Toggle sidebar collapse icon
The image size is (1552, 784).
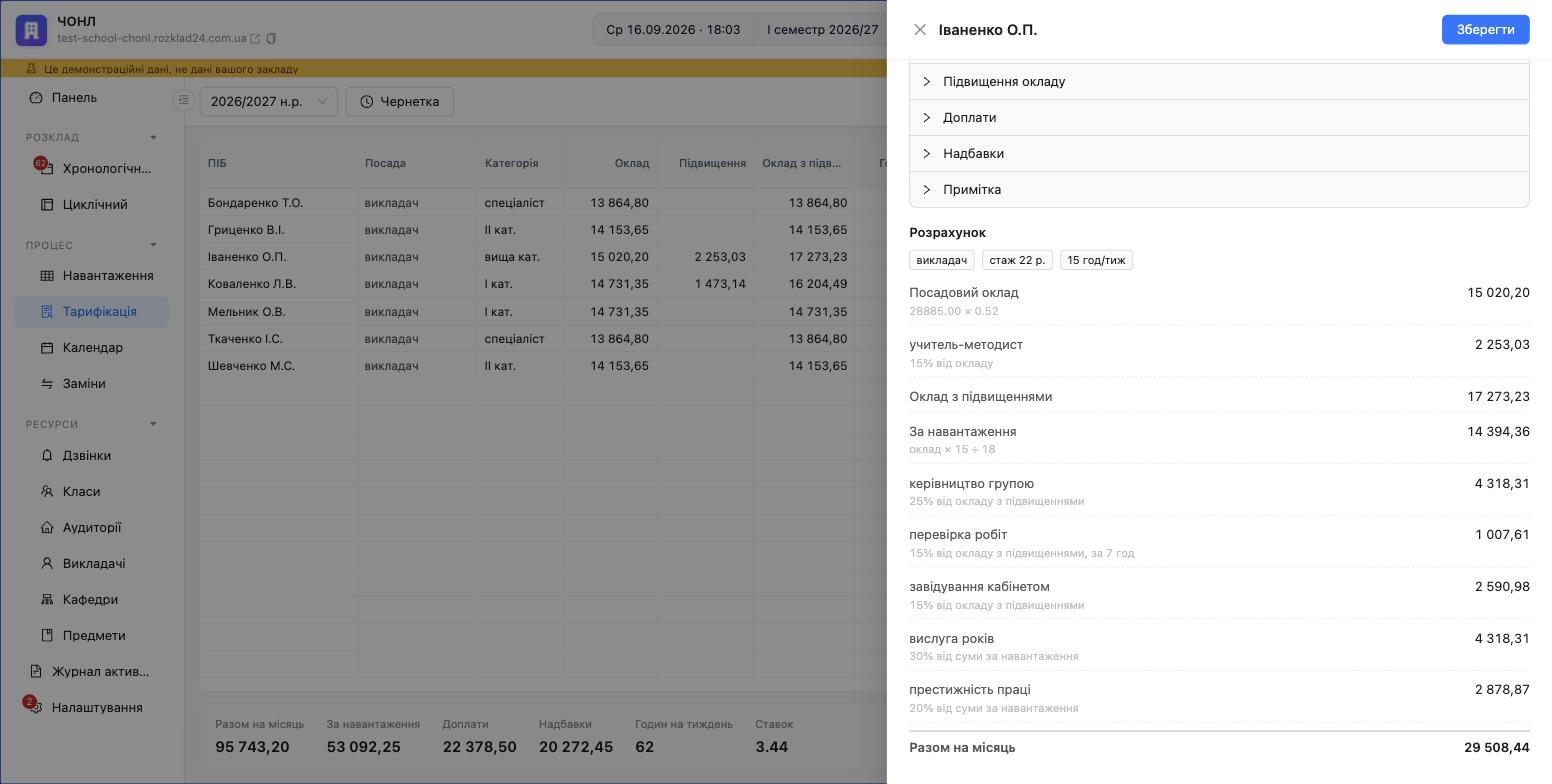pyautogui.click(x=183, y=99)
